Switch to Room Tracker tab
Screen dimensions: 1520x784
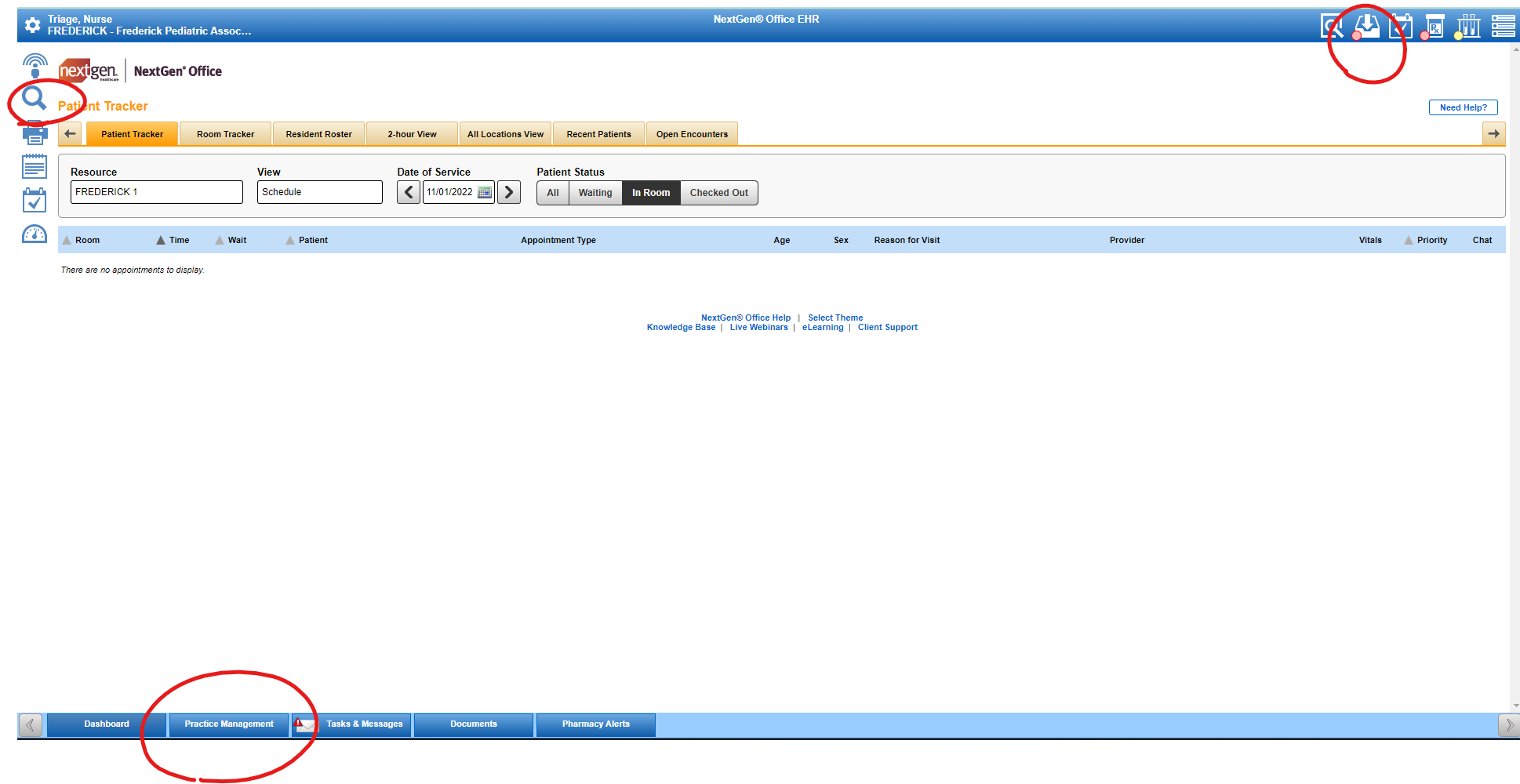[226, 134]
